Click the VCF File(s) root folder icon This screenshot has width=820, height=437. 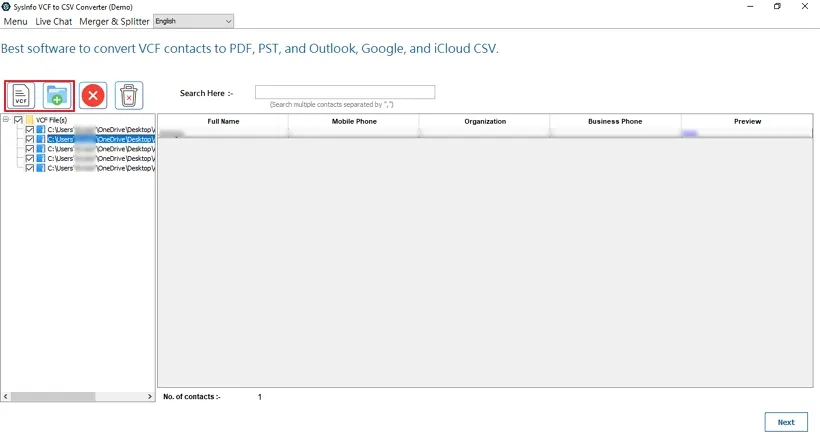pos(30,120)
